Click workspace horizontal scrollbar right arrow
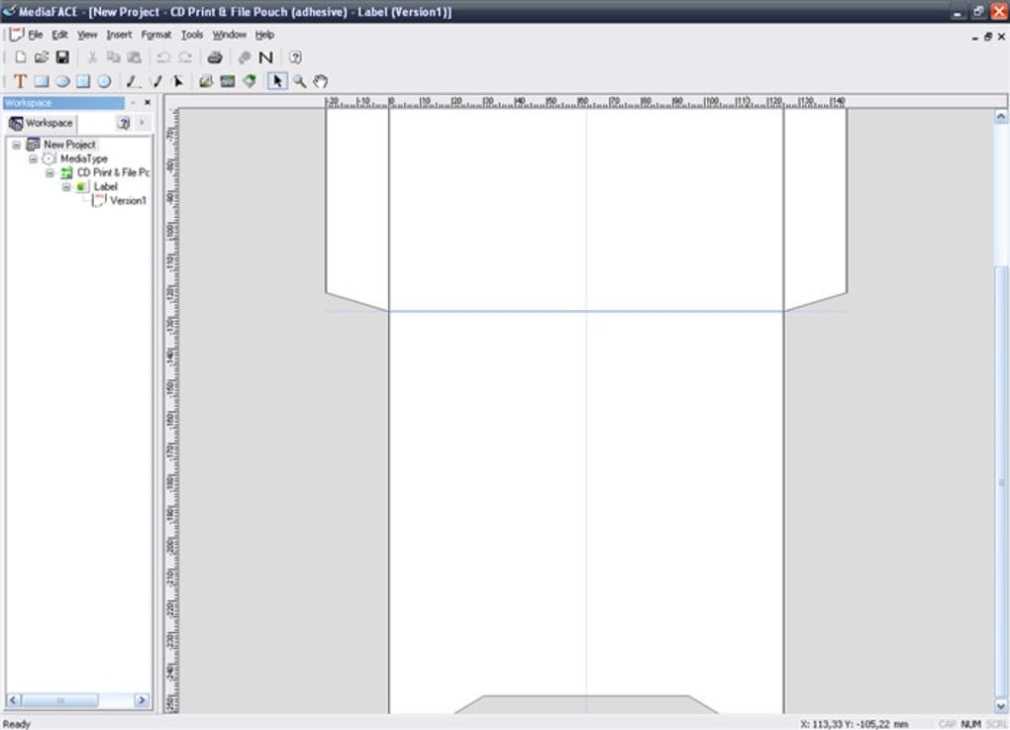Screen dimensions: 1010x730 click(141, 701)
